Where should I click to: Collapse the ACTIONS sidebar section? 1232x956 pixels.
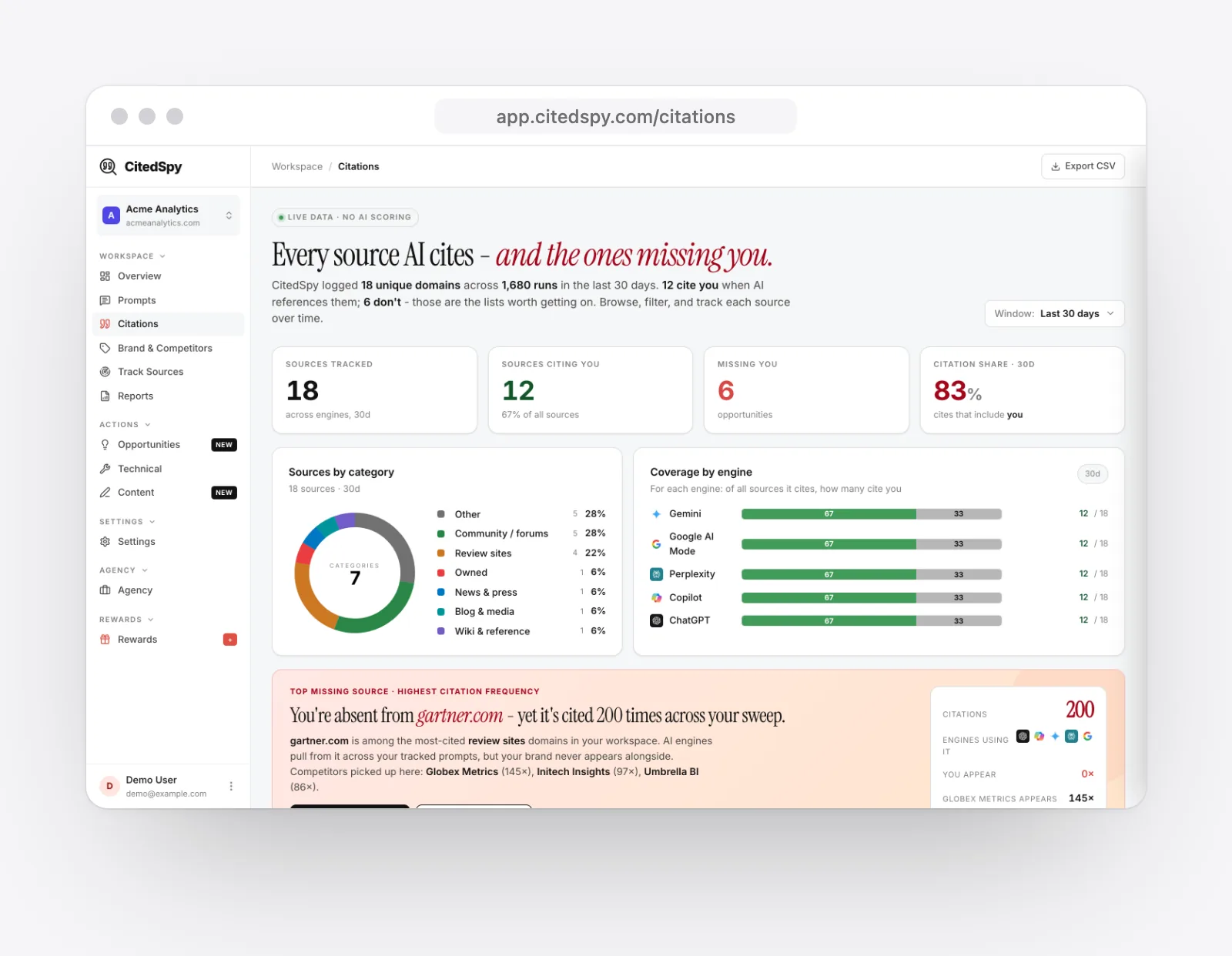click(125, 425)
